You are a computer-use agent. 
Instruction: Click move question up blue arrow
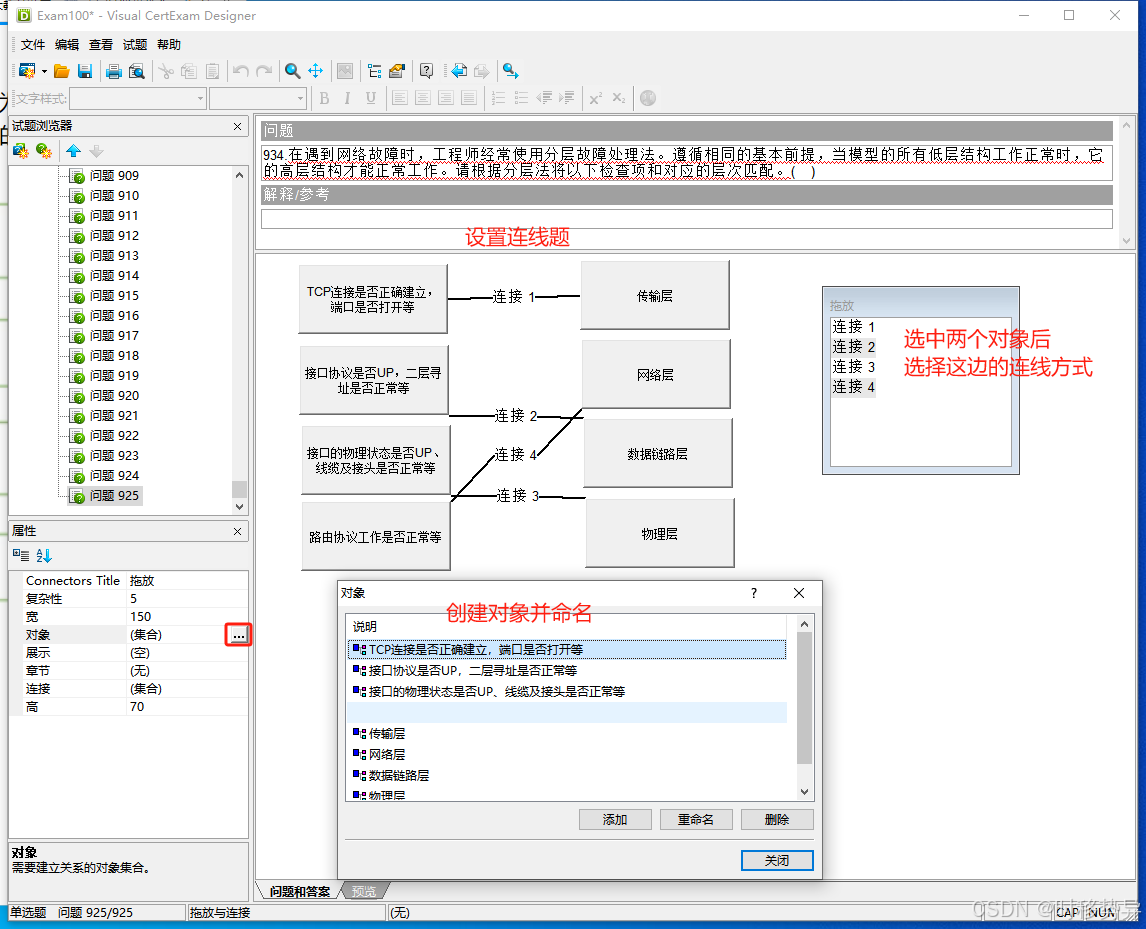73,151
